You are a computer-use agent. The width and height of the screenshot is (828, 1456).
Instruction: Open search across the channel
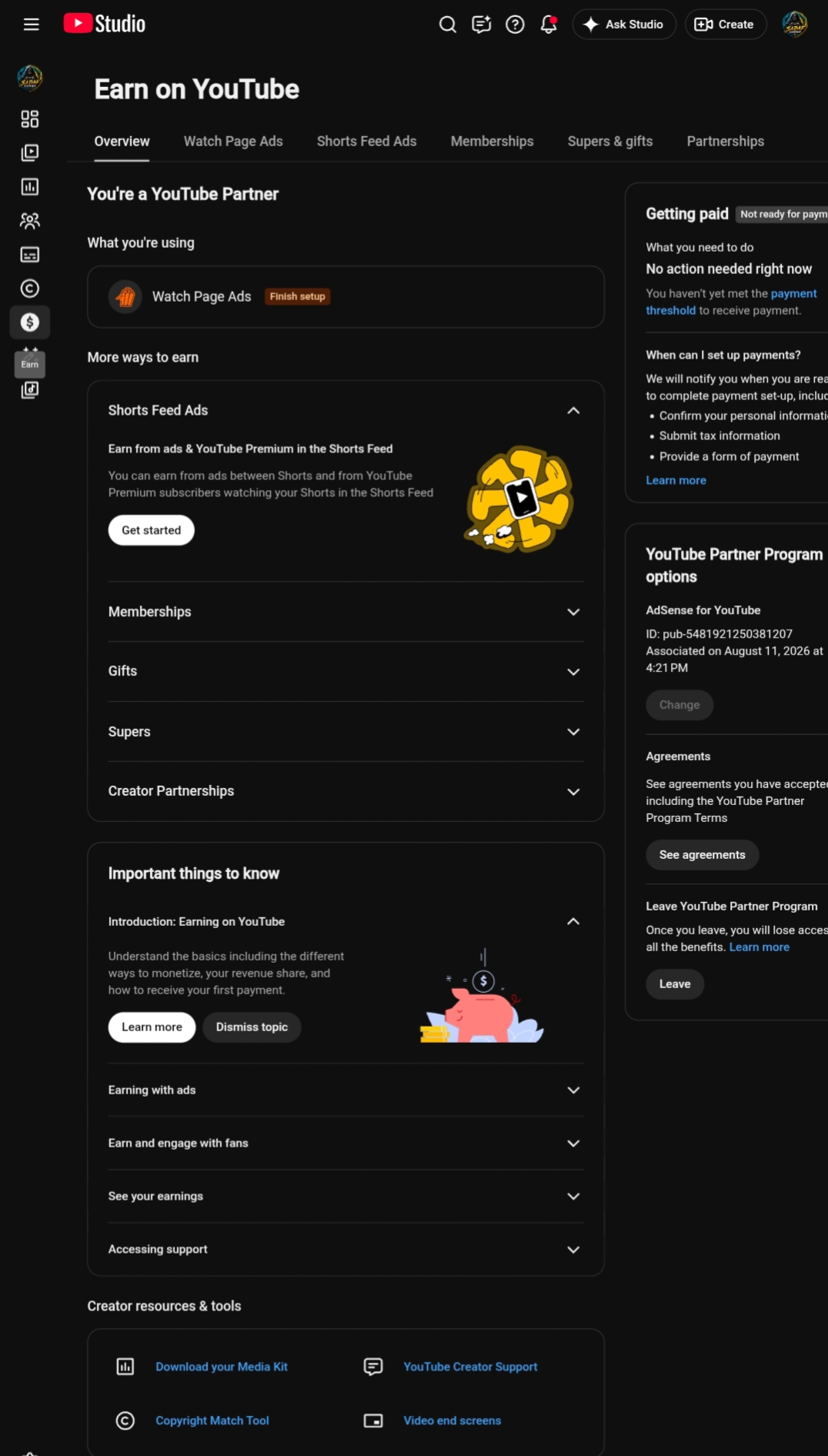(448, 25)
